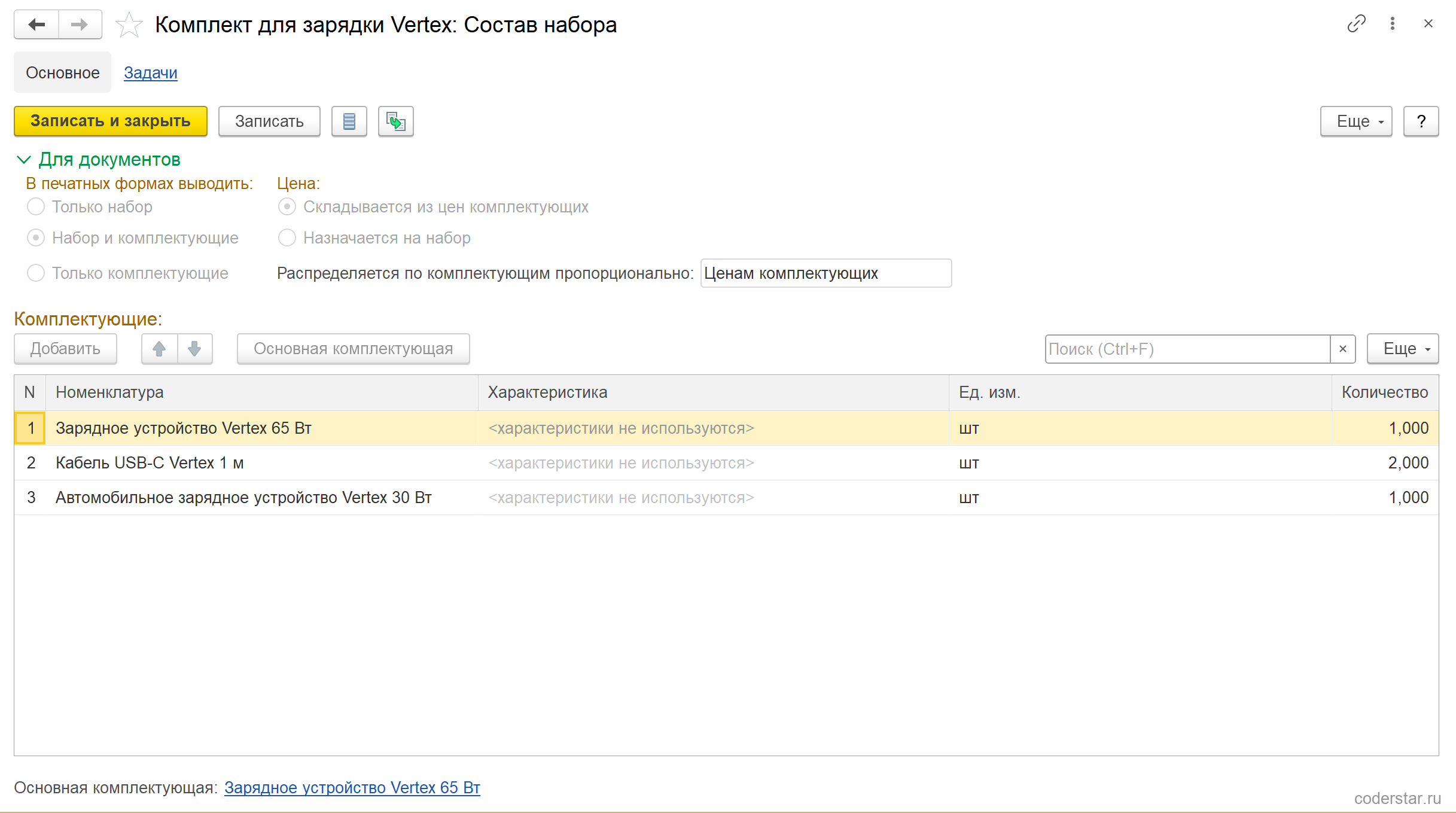Click unit шт in Кабель USB-C row
The height and width of the screenshot is (813, 1456).
coord(1141,463)
